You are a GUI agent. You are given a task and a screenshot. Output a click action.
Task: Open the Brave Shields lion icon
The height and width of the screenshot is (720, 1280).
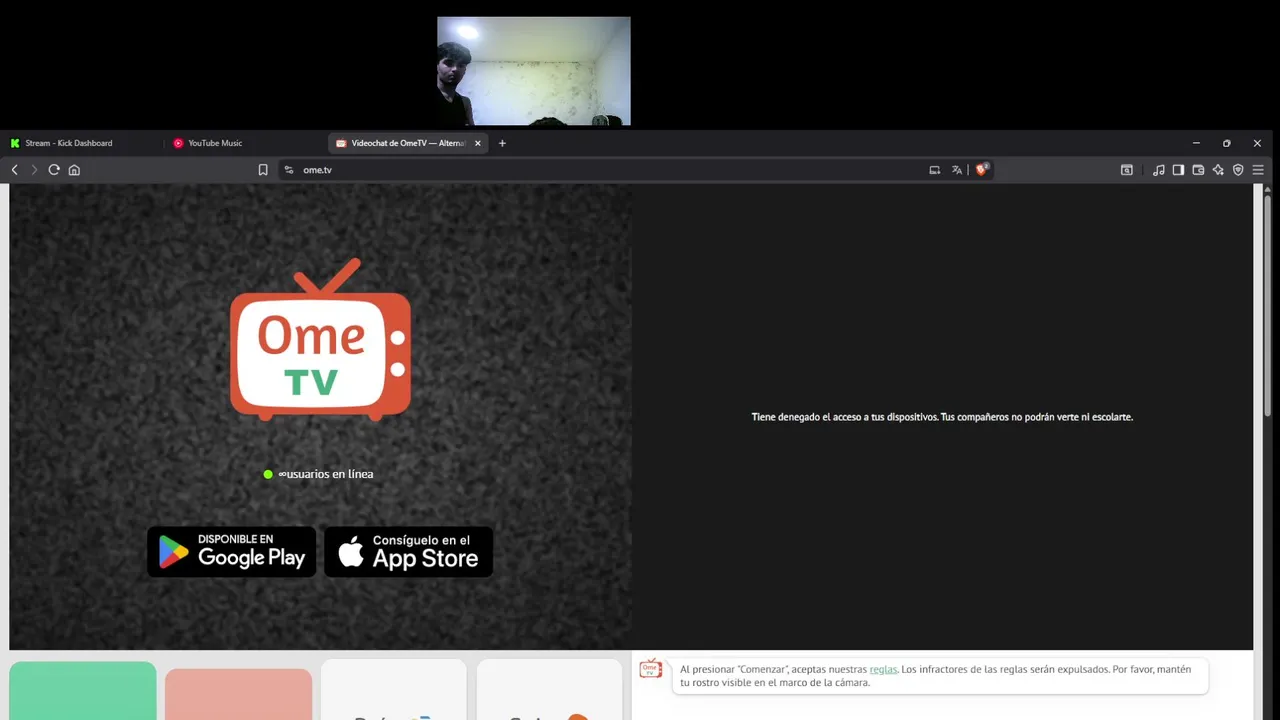pos(982,170)
